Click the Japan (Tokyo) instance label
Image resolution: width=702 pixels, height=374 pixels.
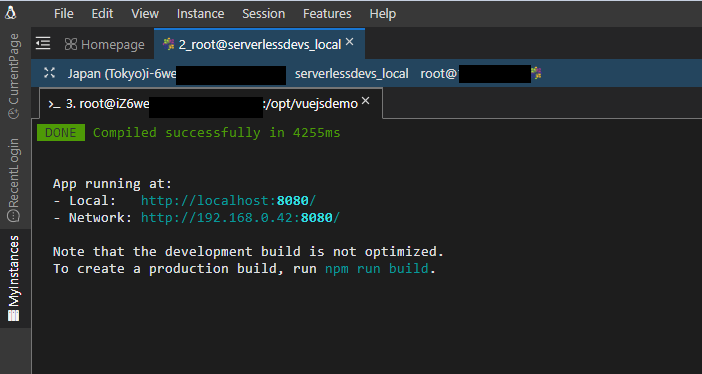click(x=122, y=74)
